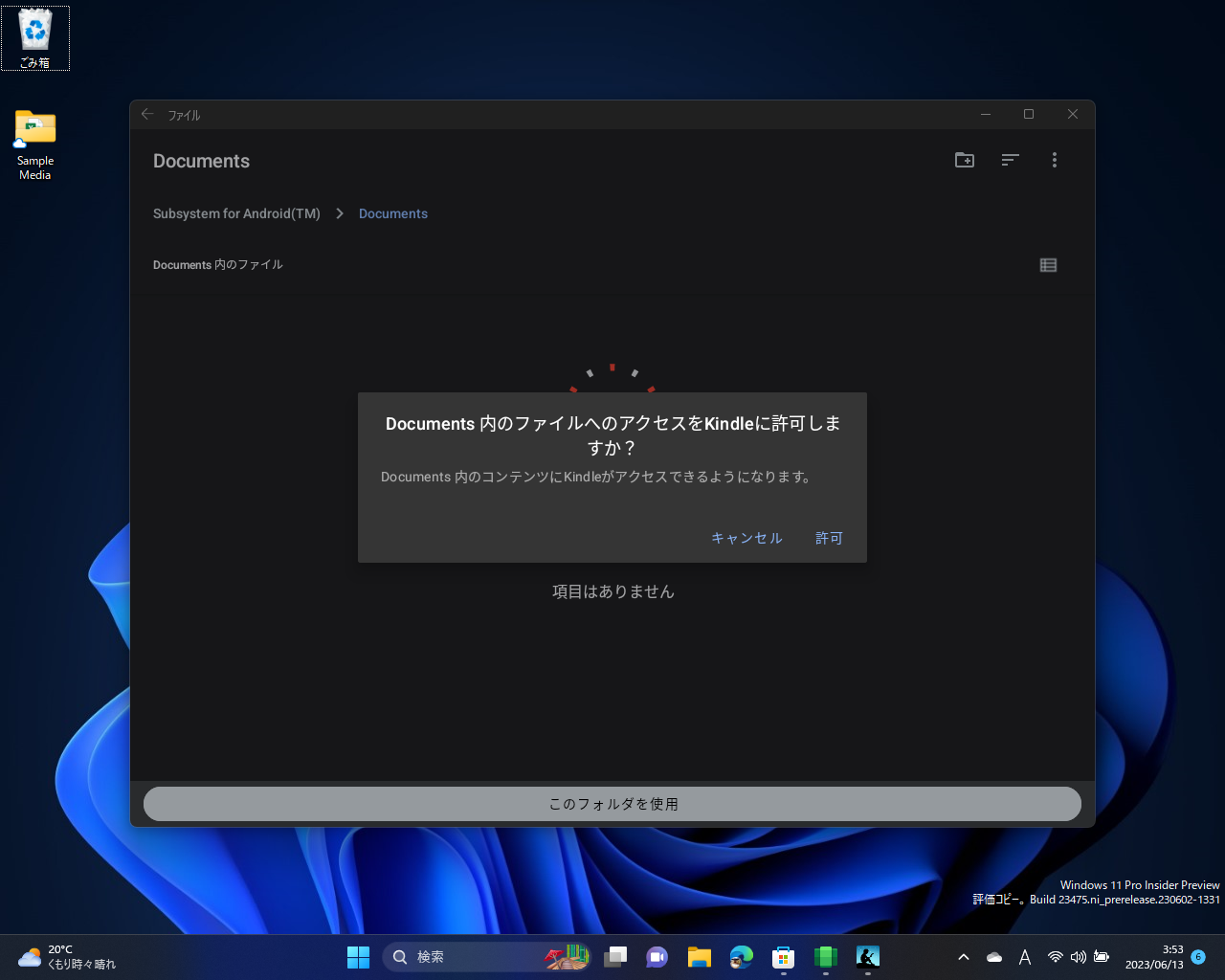Screen dimensions: 1225x980
Task: Click the back arrow in the Files app
Action: point(146,114)
